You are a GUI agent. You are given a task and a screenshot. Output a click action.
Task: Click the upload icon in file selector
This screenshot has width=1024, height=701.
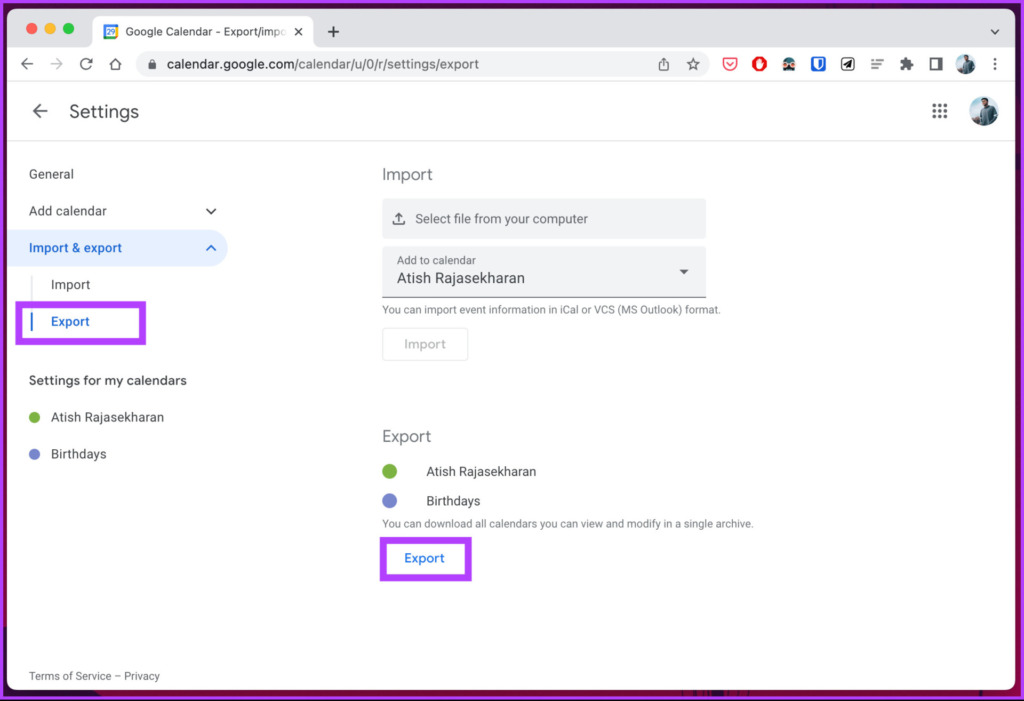click(398, 219)
